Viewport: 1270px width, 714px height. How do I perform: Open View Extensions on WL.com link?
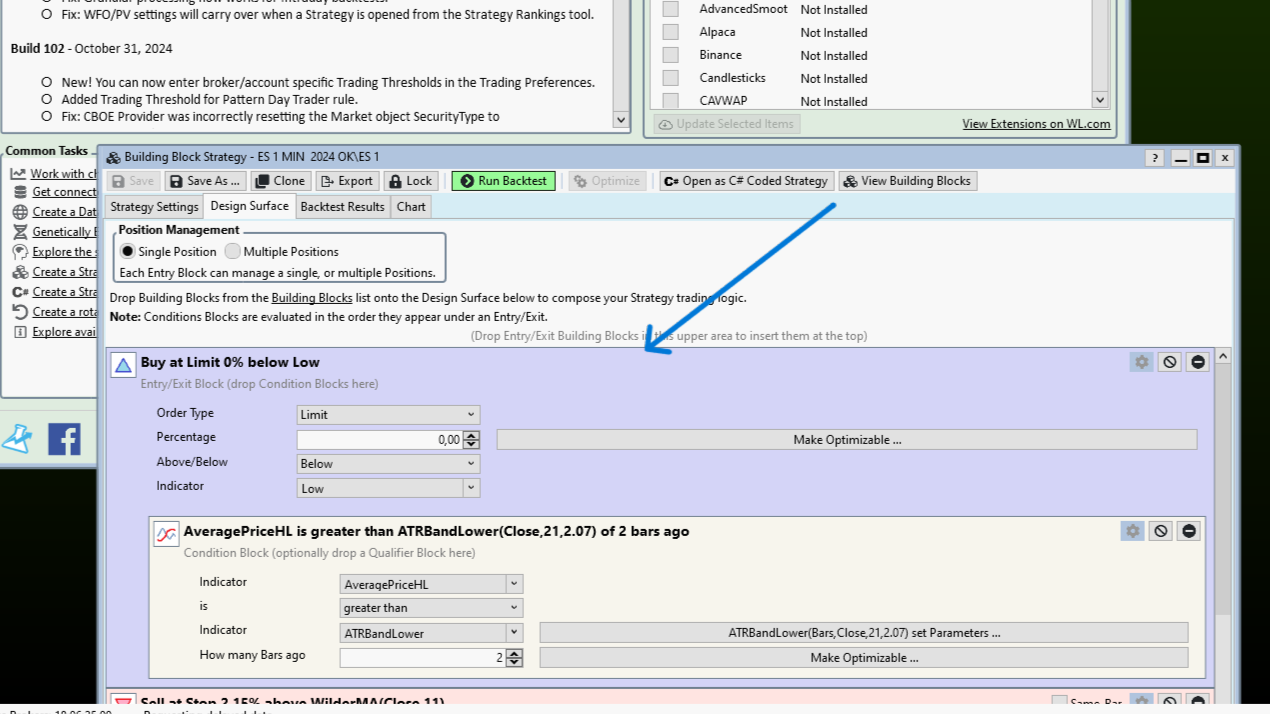pyautogui.click(x=1036, y=124)
